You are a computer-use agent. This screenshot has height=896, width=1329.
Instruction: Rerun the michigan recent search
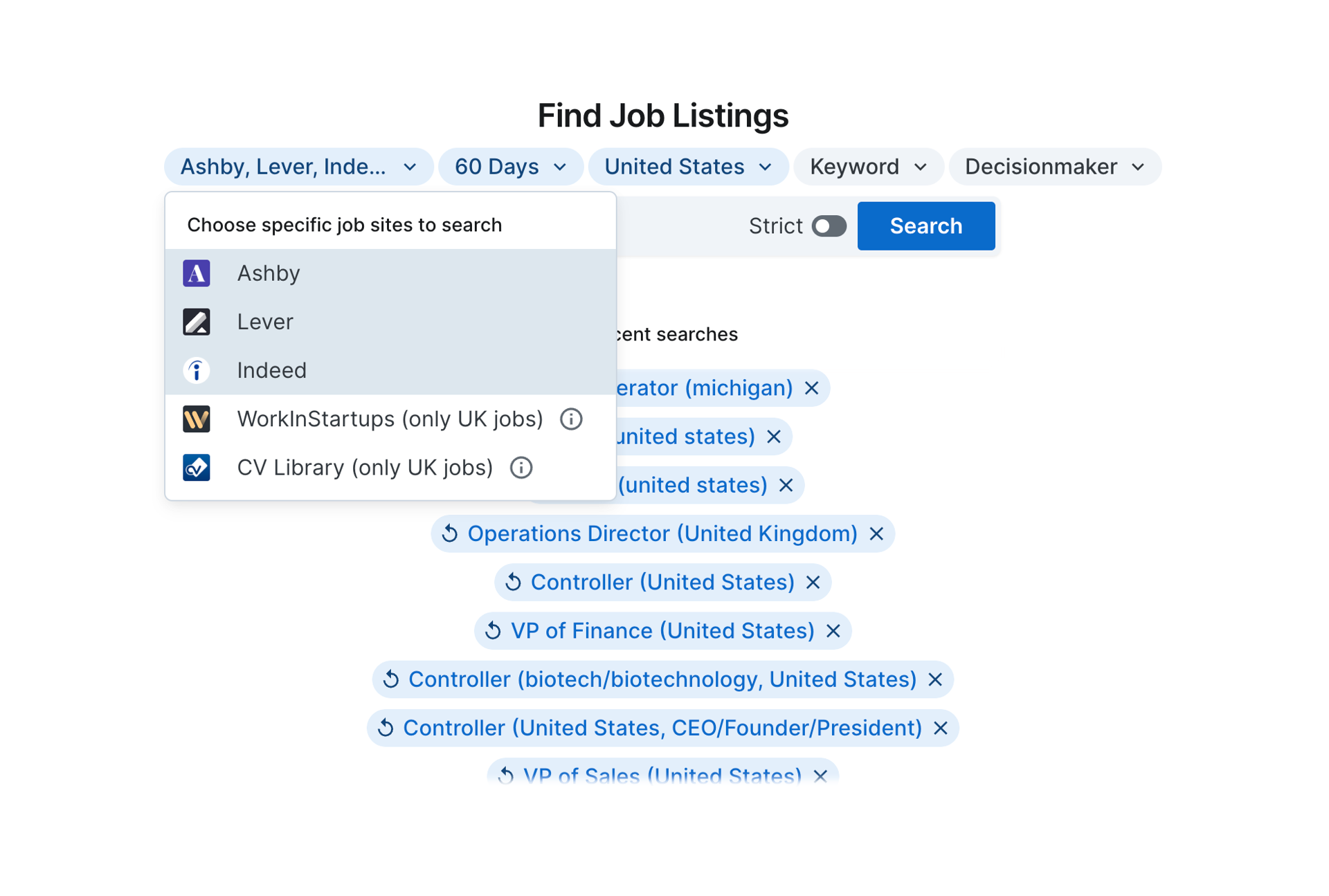pyautogui.click(x=704, y=388)
